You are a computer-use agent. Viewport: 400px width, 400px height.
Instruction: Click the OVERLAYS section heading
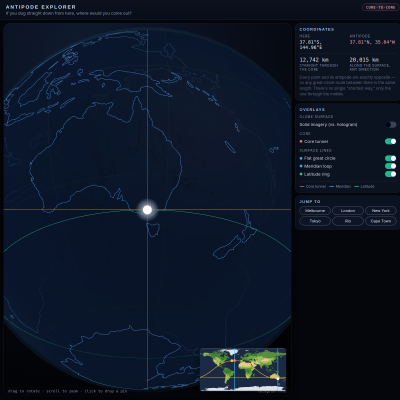(x=312, y=110)
